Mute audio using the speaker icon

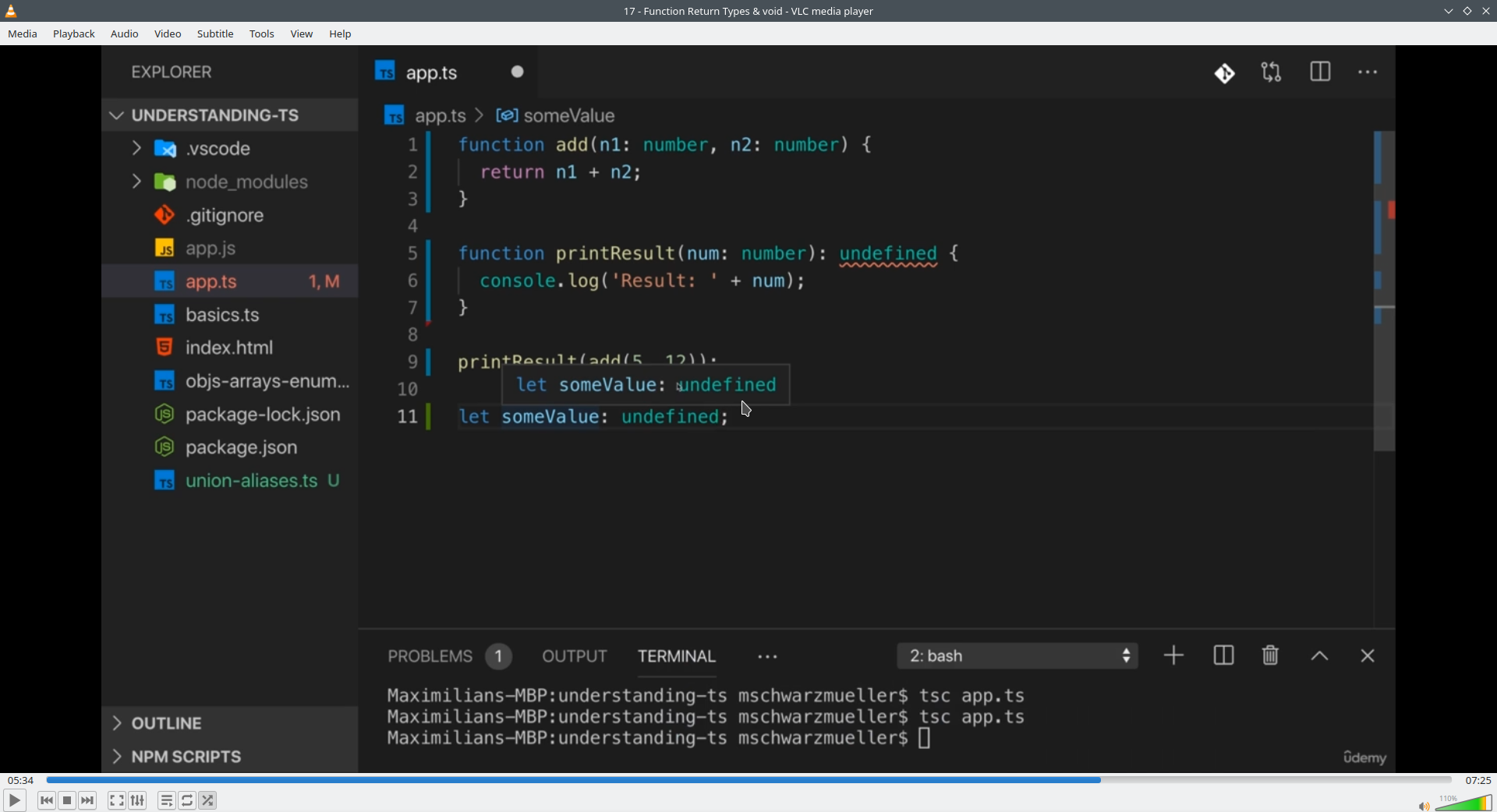(1424, 806)
